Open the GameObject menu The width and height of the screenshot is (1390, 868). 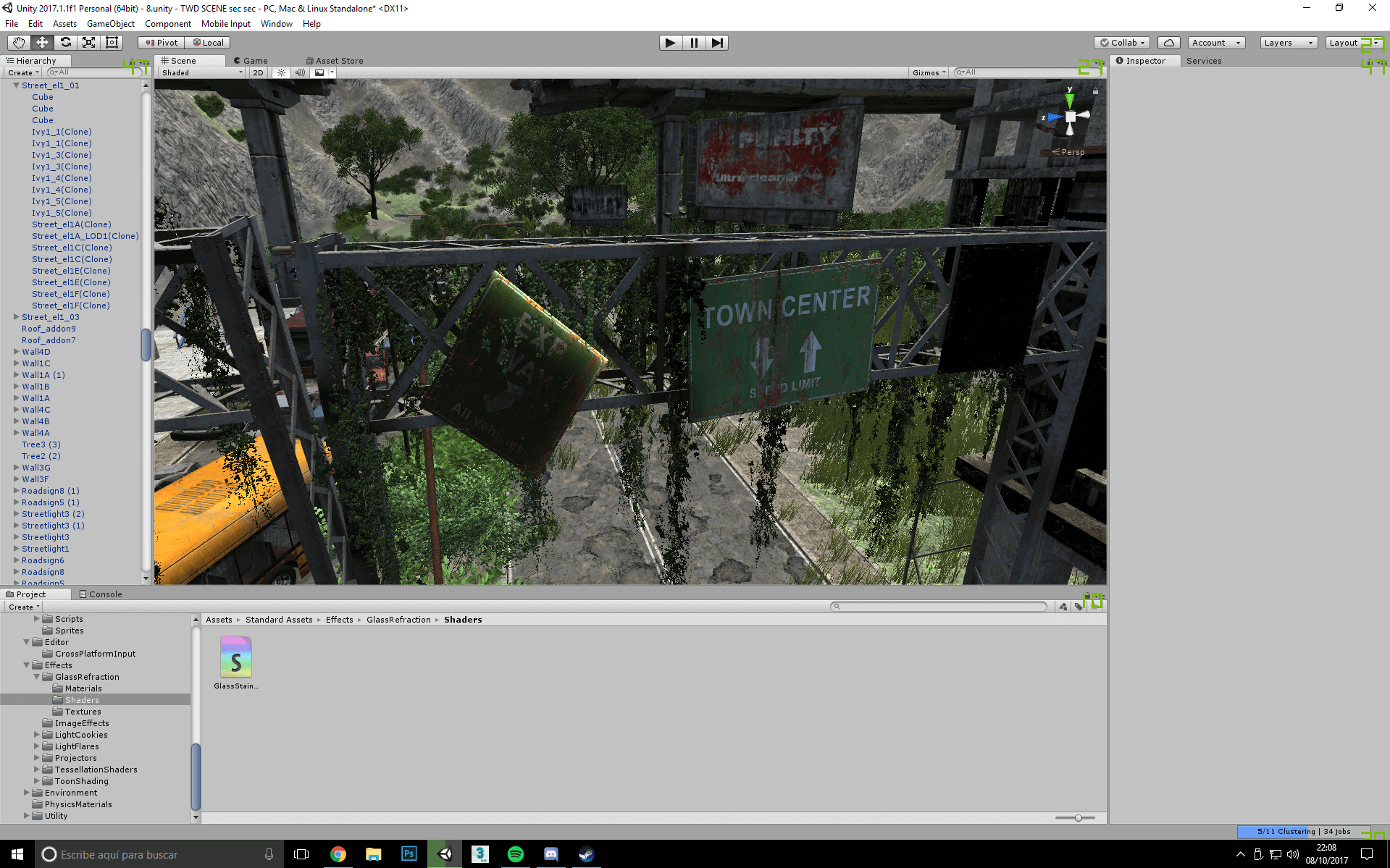tap(110, 24)
